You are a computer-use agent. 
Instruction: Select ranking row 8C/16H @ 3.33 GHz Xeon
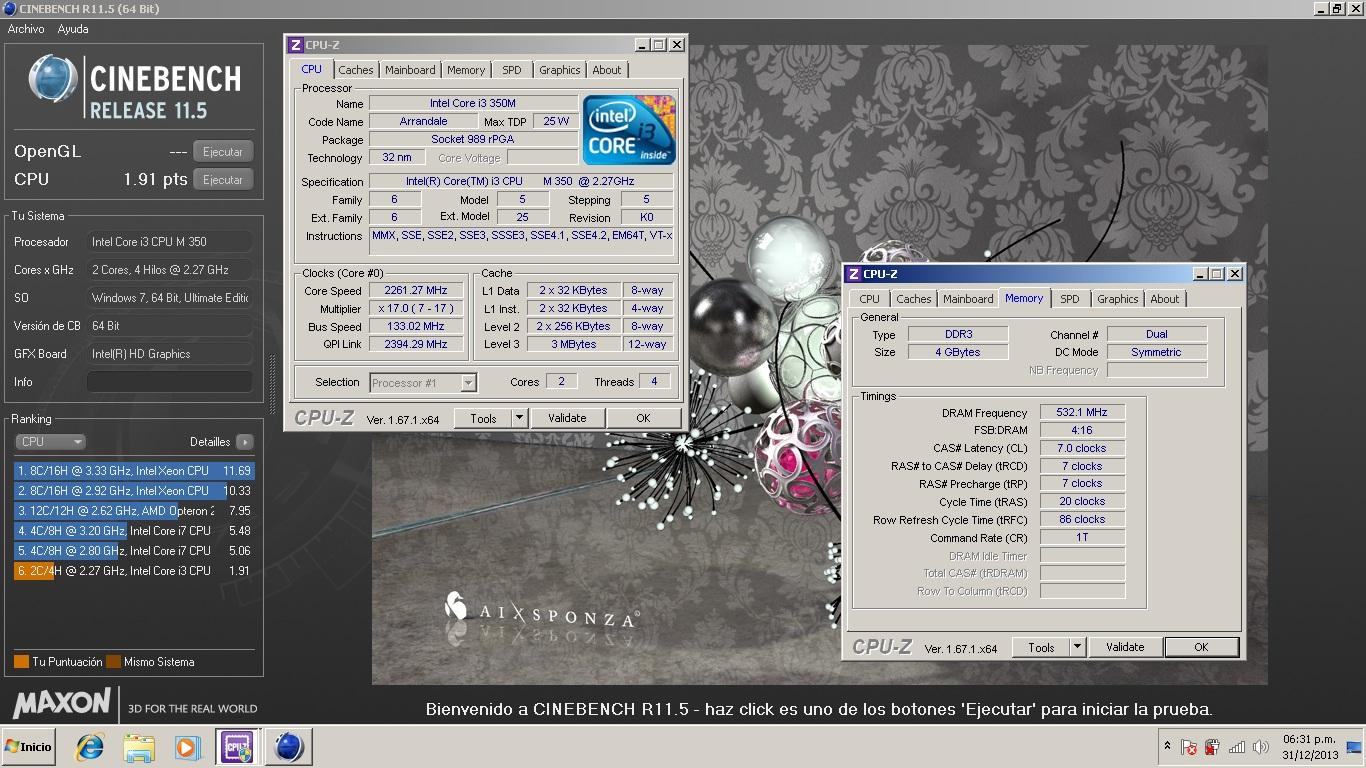coord(134,471)
